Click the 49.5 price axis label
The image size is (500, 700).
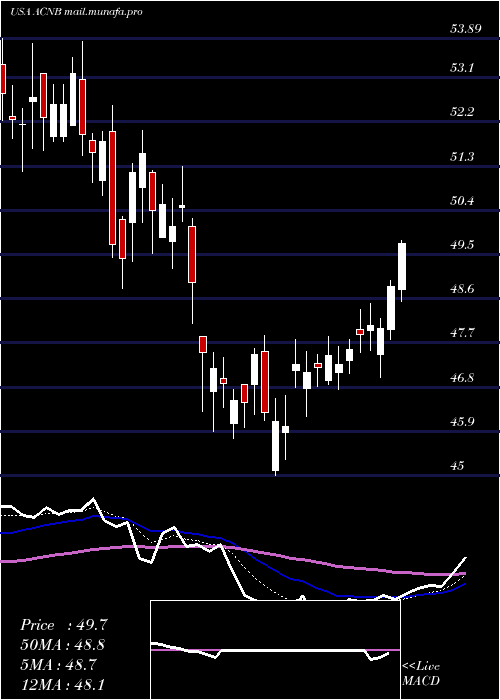(x=464, y=245)
